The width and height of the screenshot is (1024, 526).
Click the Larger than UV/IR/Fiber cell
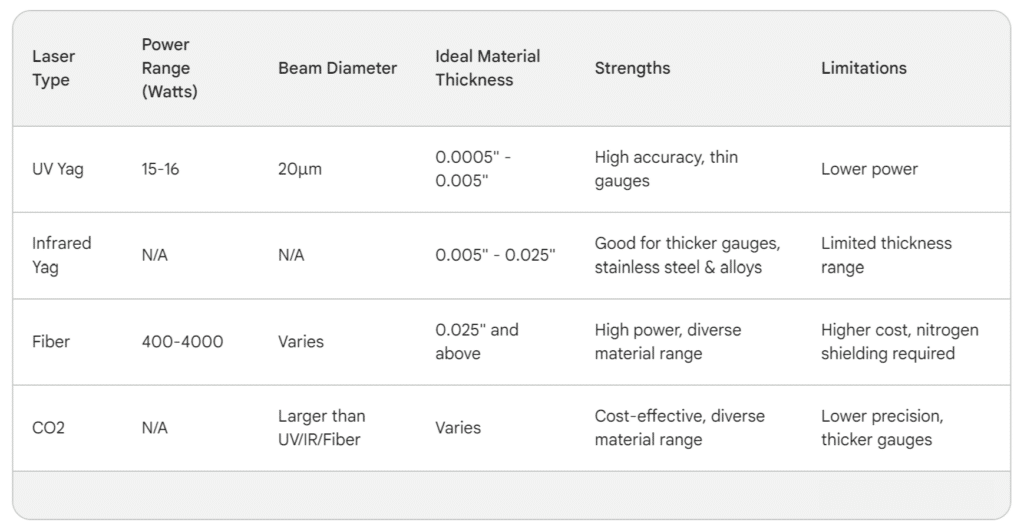click(321, 427)
